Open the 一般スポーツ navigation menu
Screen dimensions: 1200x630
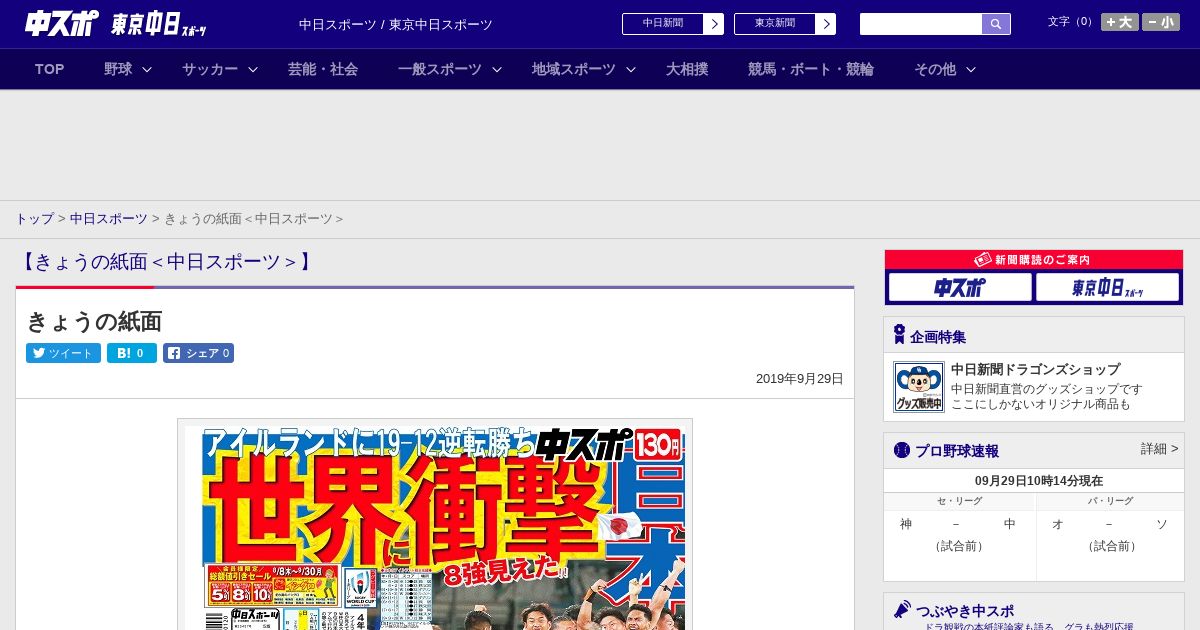[x=440, y=69]
